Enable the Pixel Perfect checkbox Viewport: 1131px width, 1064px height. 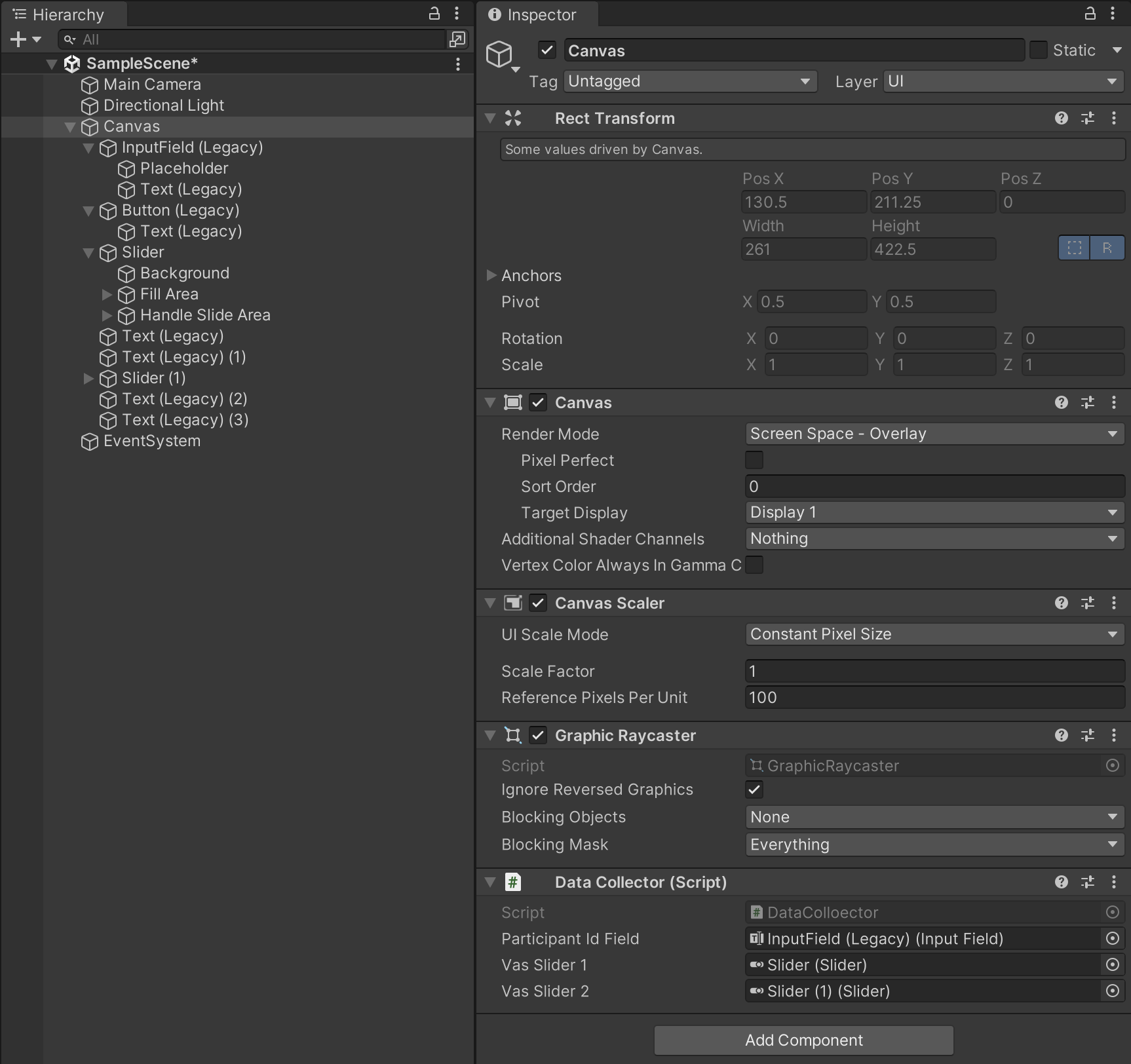pos(754,460)
